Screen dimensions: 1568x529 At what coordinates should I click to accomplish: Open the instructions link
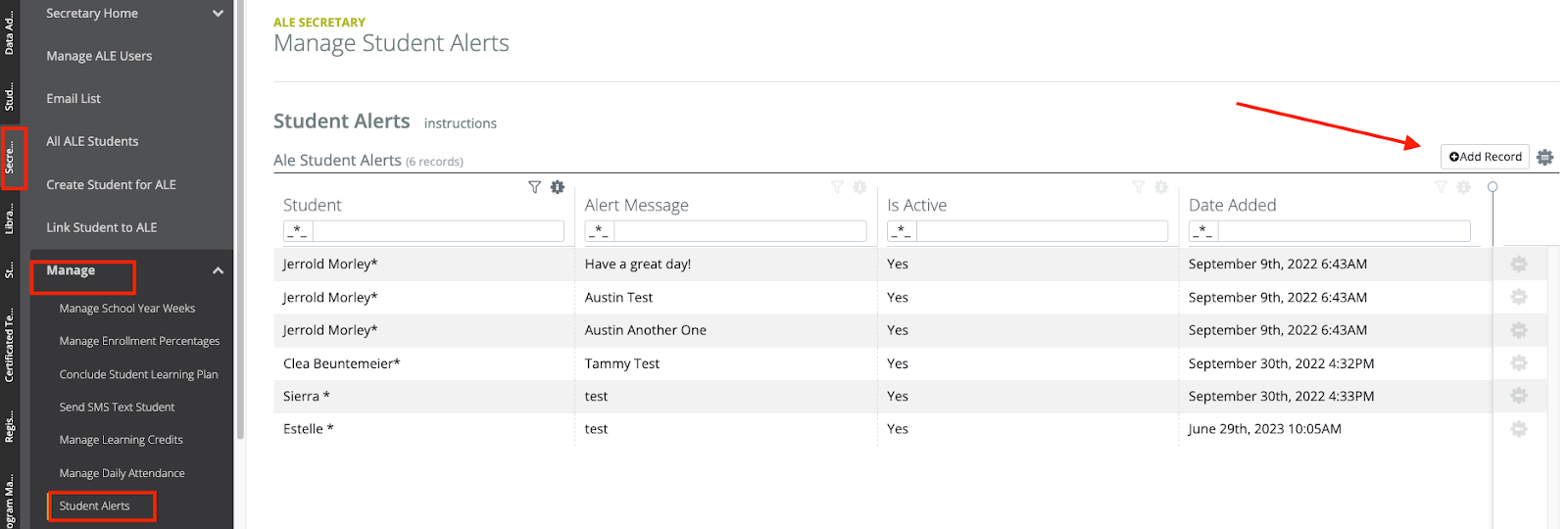(460, 123)
